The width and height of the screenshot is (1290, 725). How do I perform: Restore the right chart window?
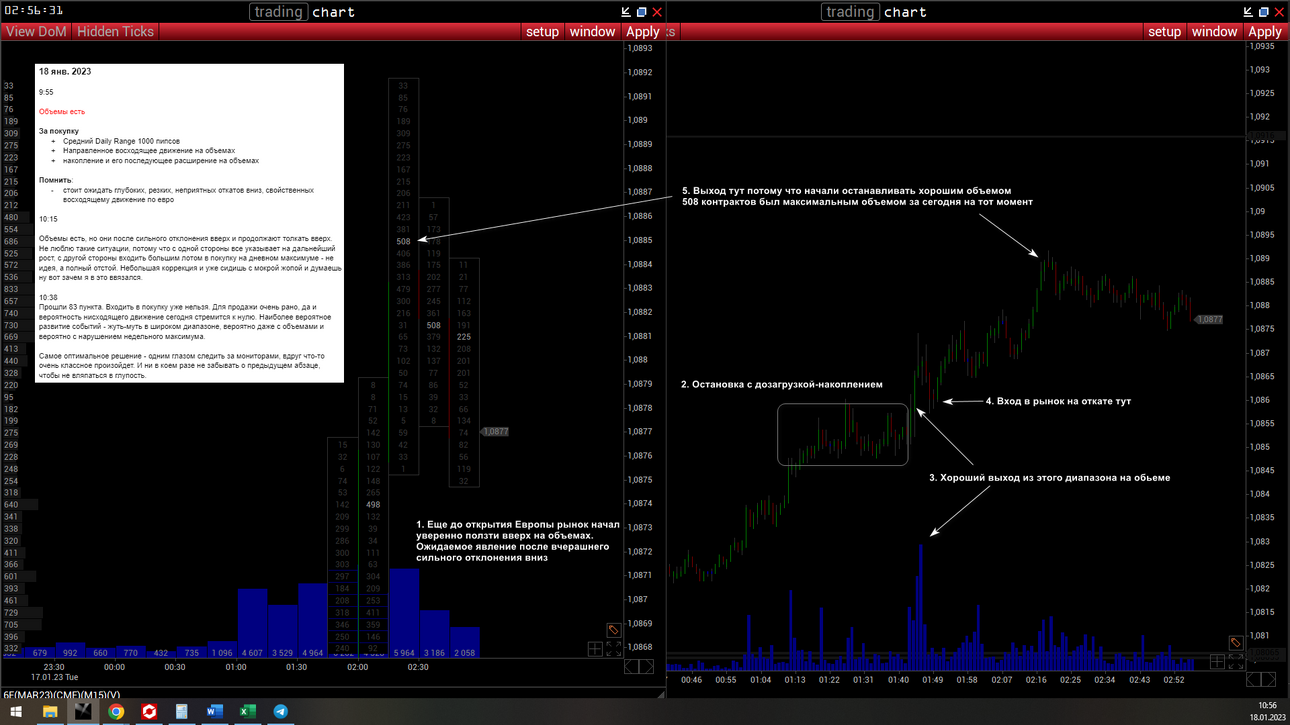(x=1263, y=12)
